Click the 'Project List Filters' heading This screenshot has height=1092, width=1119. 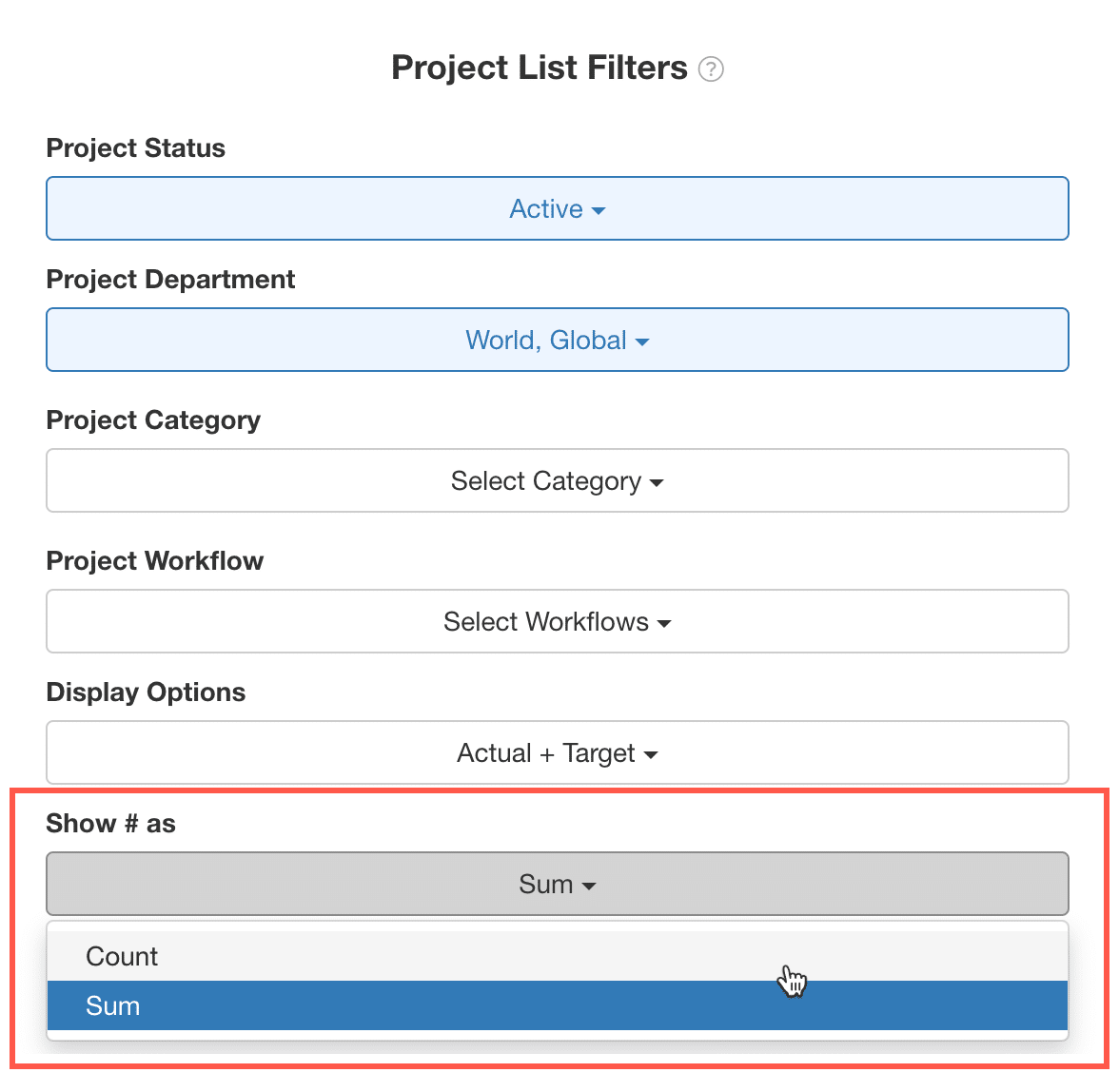[540, 68]
